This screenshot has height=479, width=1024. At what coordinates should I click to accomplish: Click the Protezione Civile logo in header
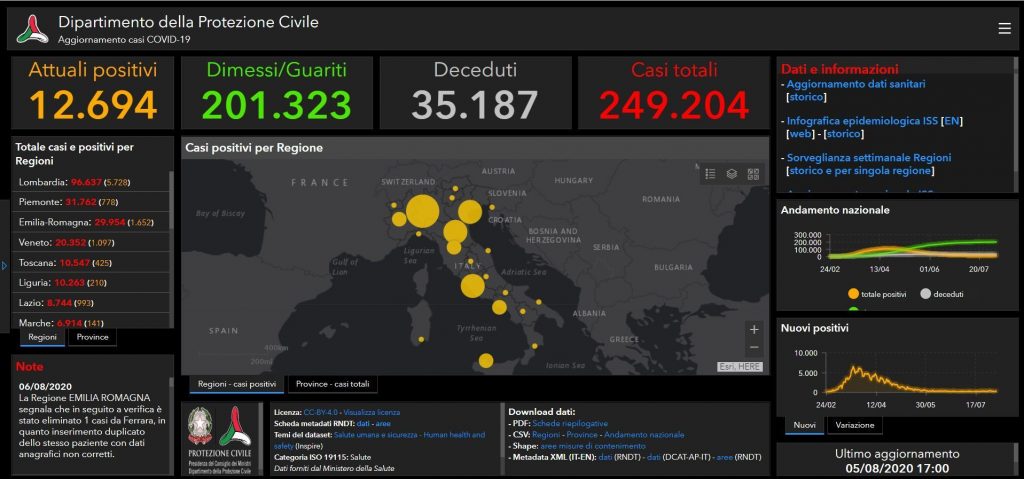pos(33,29)
